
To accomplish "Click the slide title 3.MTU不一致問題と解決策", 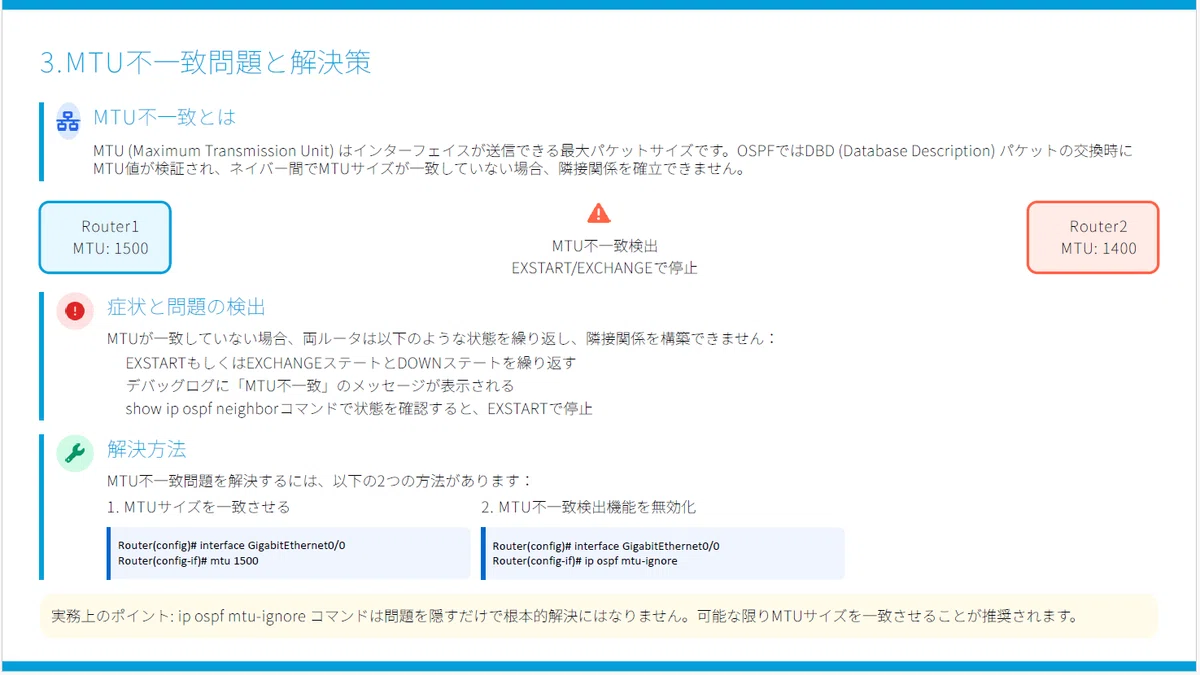I will (x=206, y=62).
